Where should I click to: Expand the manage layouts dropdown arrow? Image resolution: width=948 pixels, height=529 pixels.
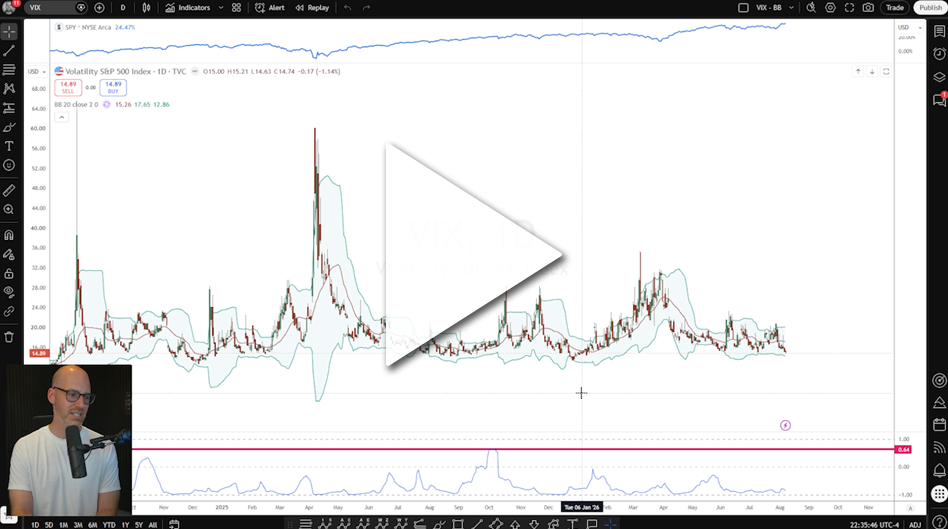pos(791,8)
